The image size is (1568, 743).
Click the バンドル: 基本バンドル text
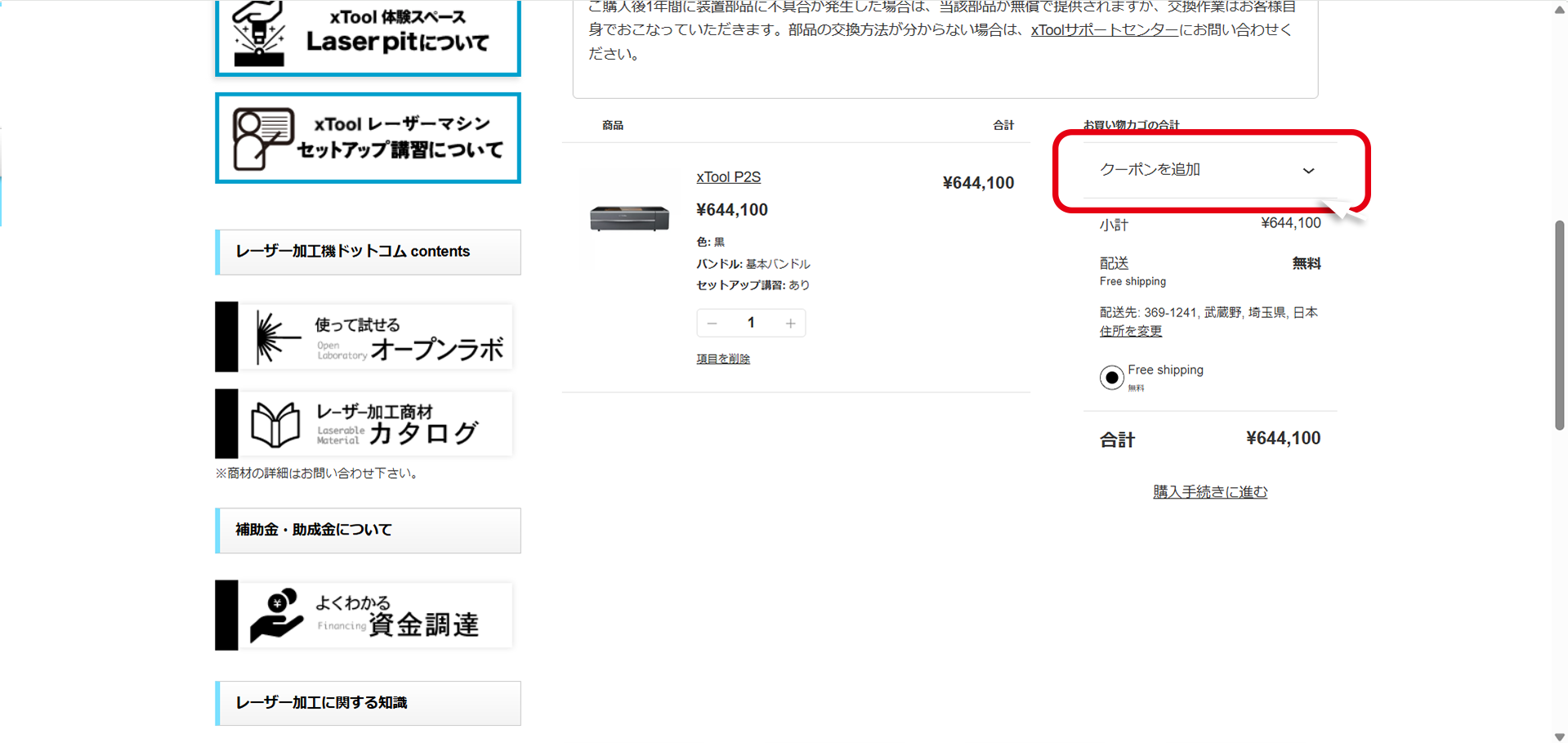(753, 264)
